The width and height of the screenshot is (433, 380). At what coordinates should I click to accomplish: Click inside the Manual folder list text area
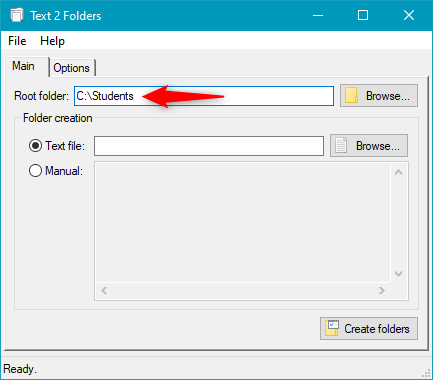[x=243, y=222]
